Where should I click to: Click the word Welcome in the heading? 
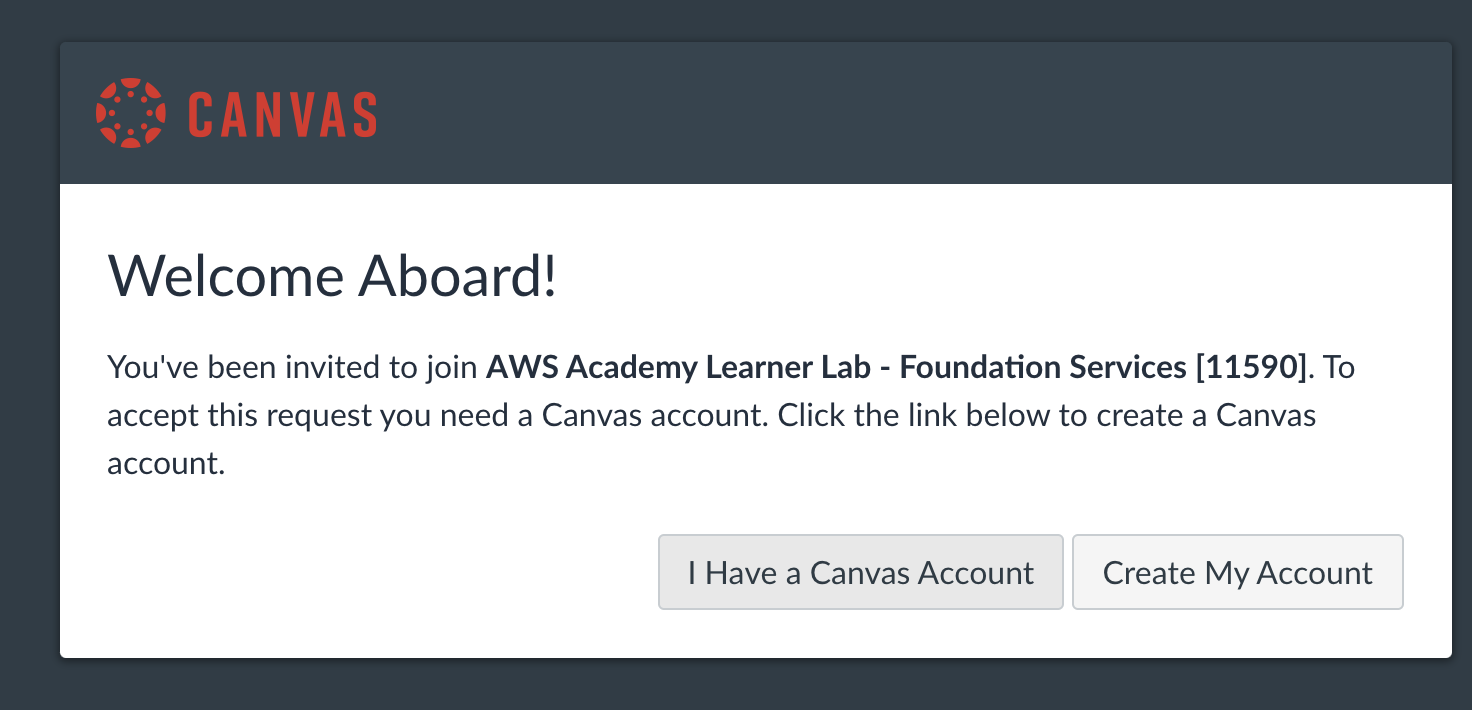coord(225,275)
